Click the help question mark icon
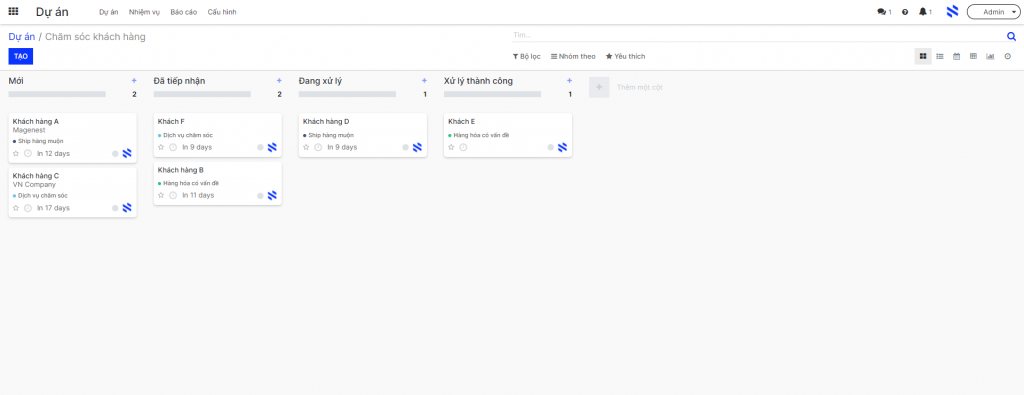The width and height of the screenshot is (1024, 395). pyautogui.click(x=905, y=12)
